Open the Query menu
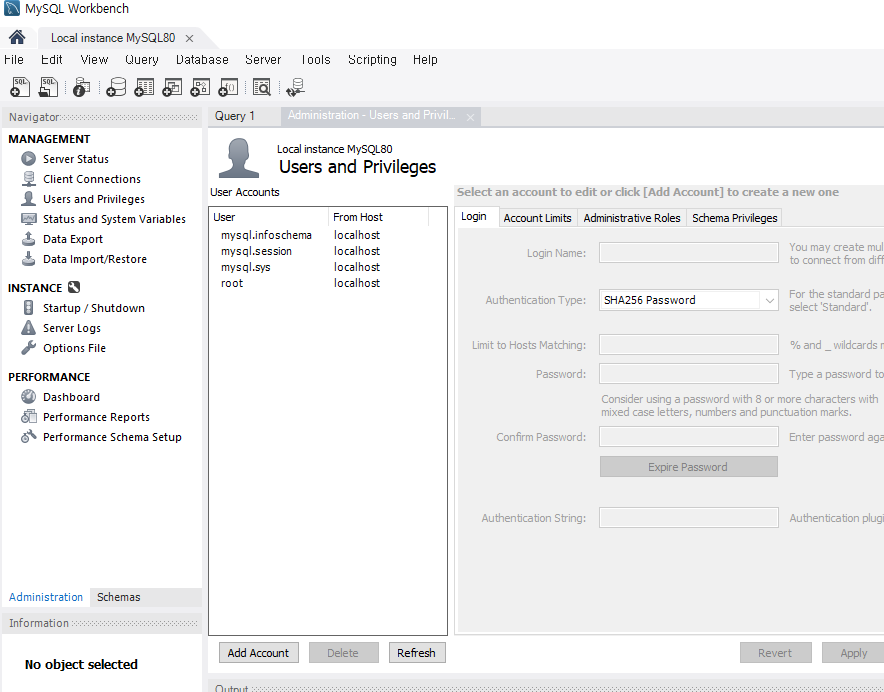The width and height of the screenshot is (884, 692). 142,60
